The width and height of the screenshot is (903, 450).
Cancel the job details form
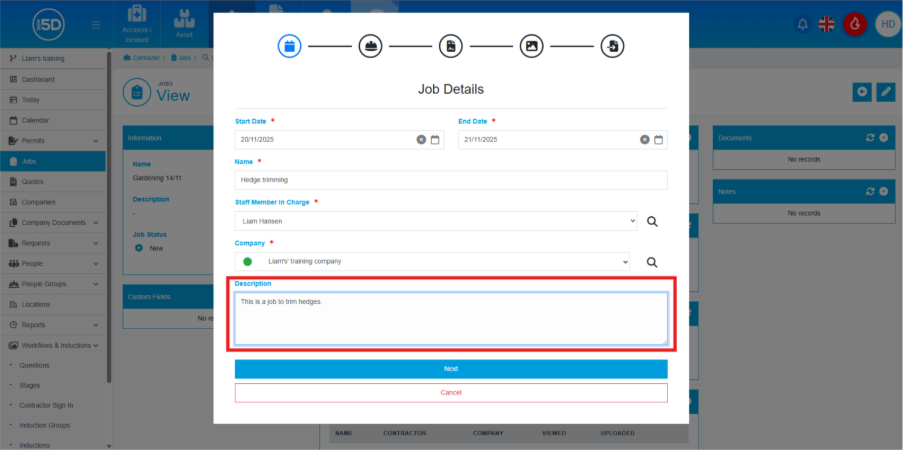point(451,392)
